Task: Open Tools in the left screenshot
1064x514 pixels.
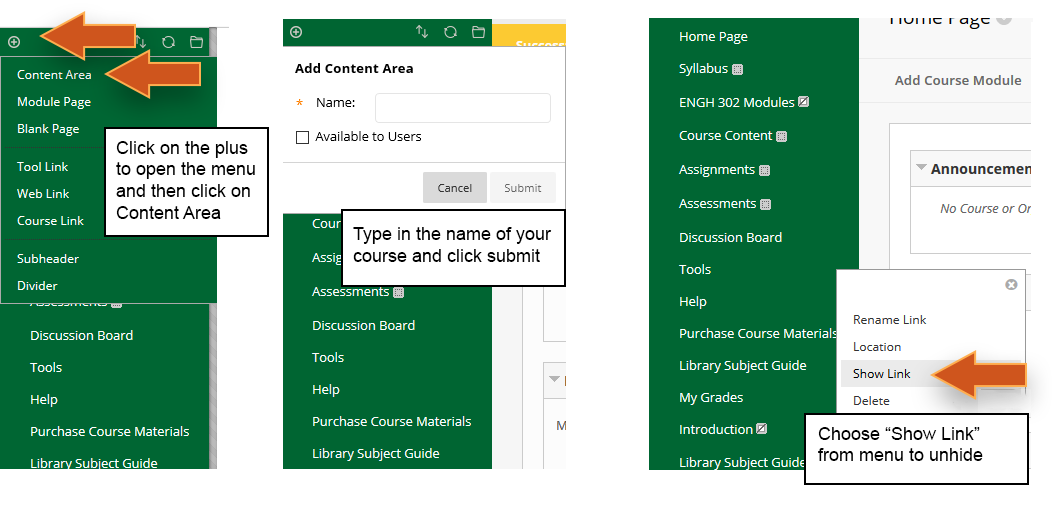Action: pyautogui.click(x=46, y=367)
